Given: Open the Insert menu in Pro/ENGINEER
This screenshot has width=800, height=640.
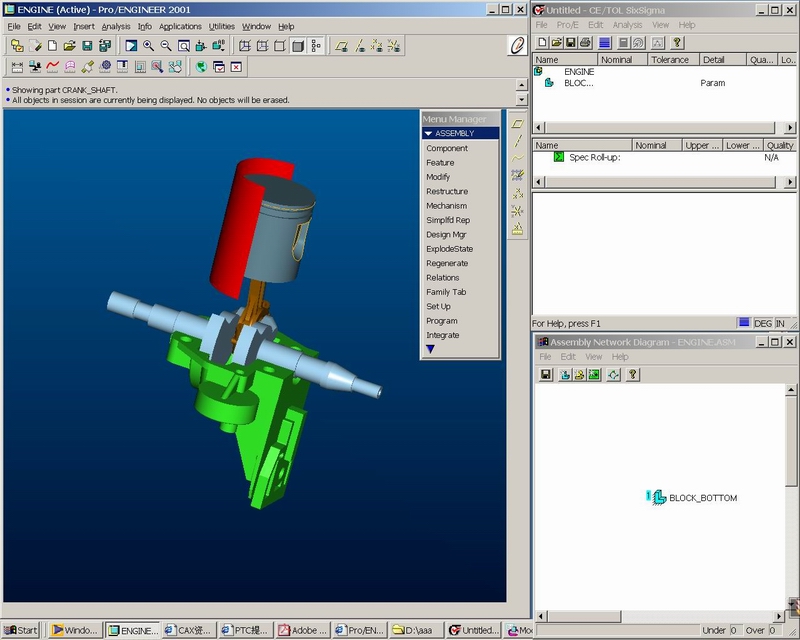Looking at the screenshot, I should [84, 27].
